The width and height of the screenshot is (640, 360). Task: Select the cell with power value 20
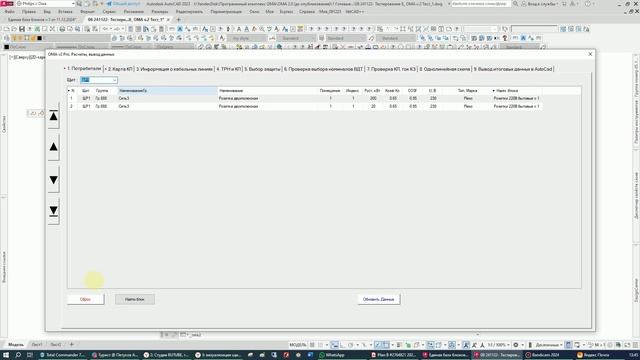(373, 106)
